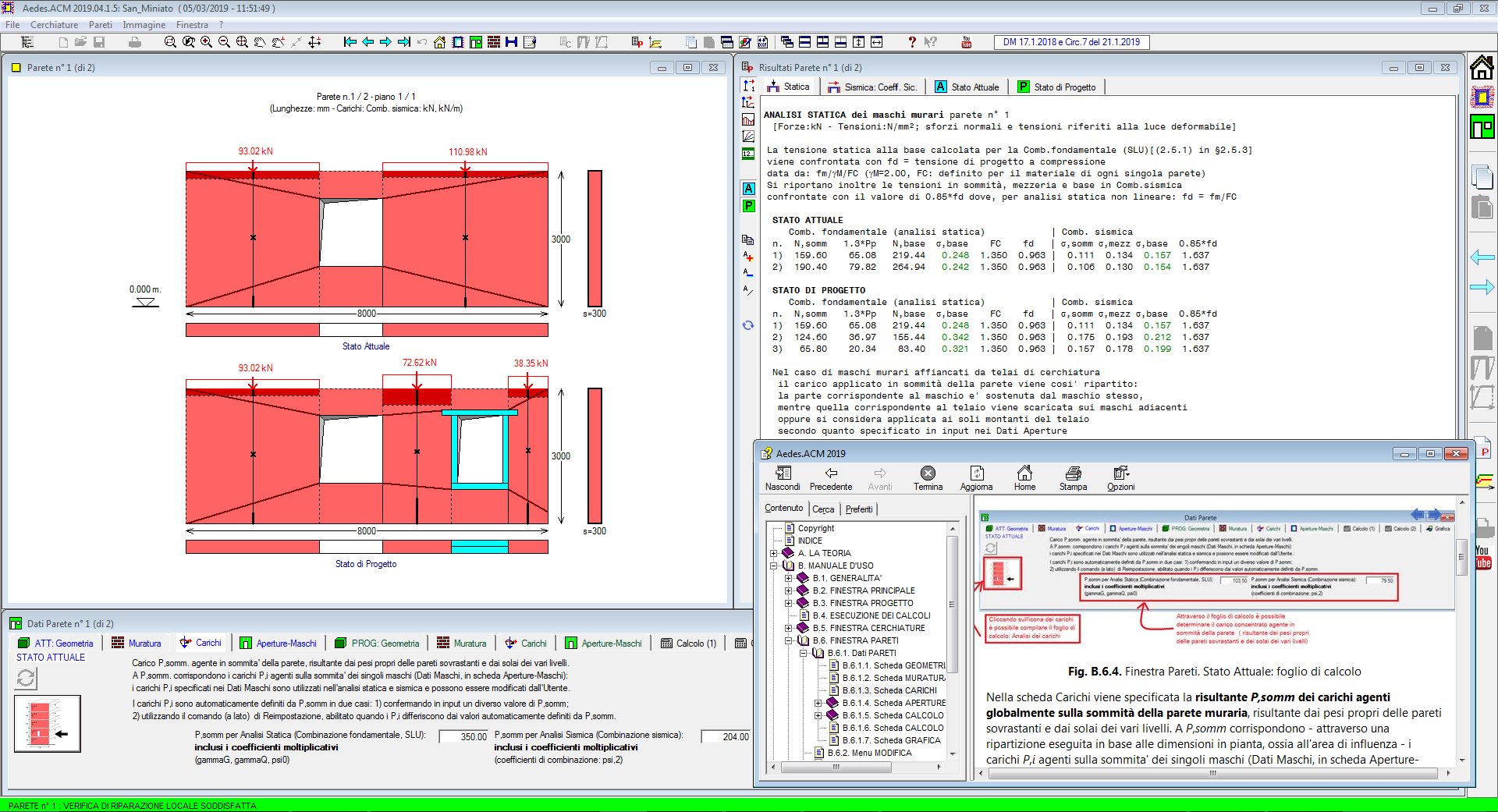Collapse the B.6. FINESTRA PARETI node
1498x812 pixels.
(x=789, y=640)
